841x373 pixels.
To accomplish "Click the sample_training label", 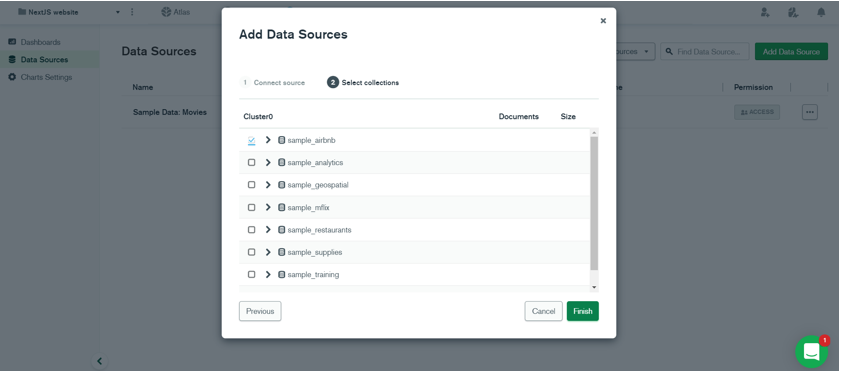I will [x=313, y=274].
